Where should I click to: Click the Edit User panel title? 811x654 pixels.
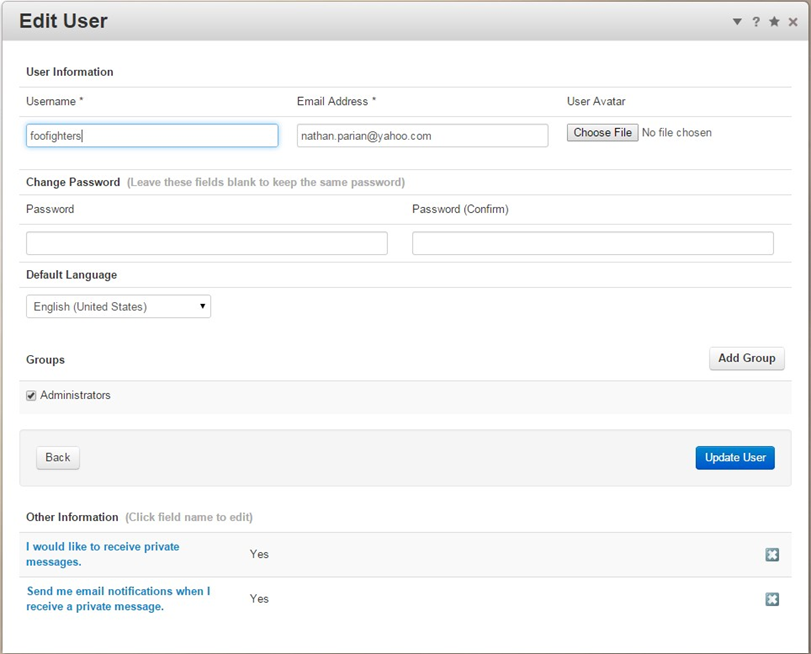(63, 21)
